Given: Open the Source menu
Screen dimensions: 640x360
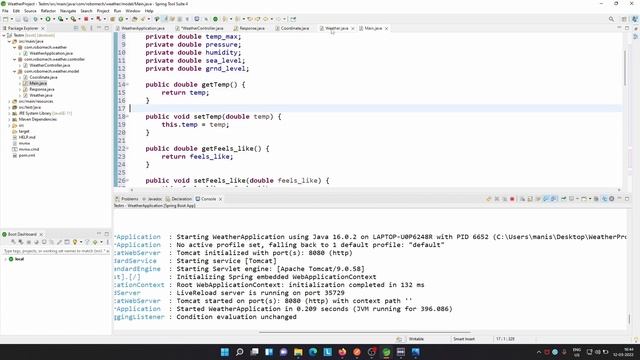Looking at the screenshot, I should [30, 11].
